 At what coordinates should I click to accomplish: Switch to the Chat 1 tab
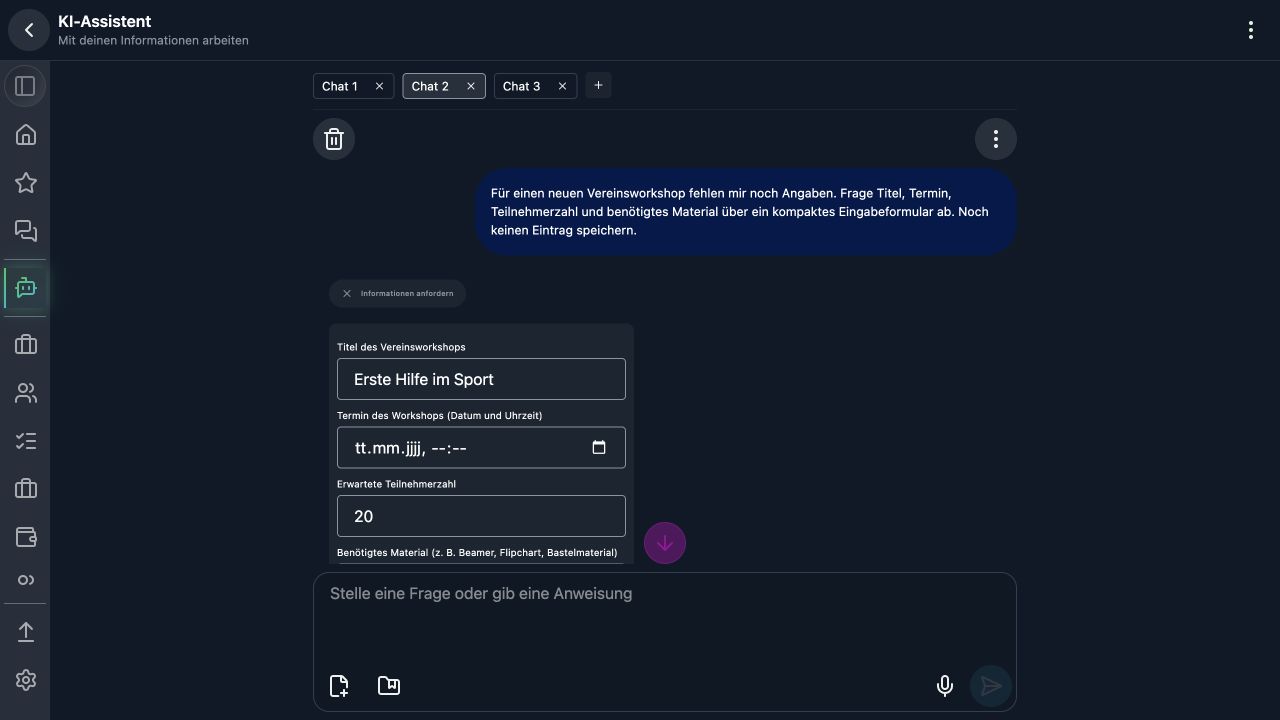(340, 86)
